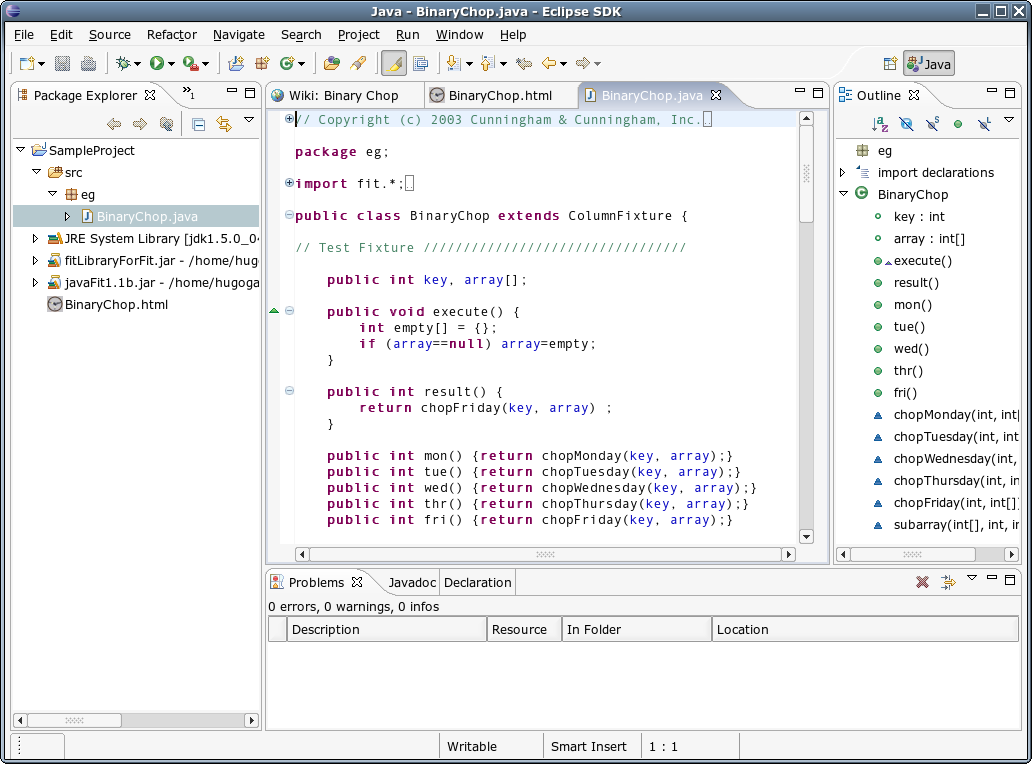Click the New Java Class icon

point(288,64)
